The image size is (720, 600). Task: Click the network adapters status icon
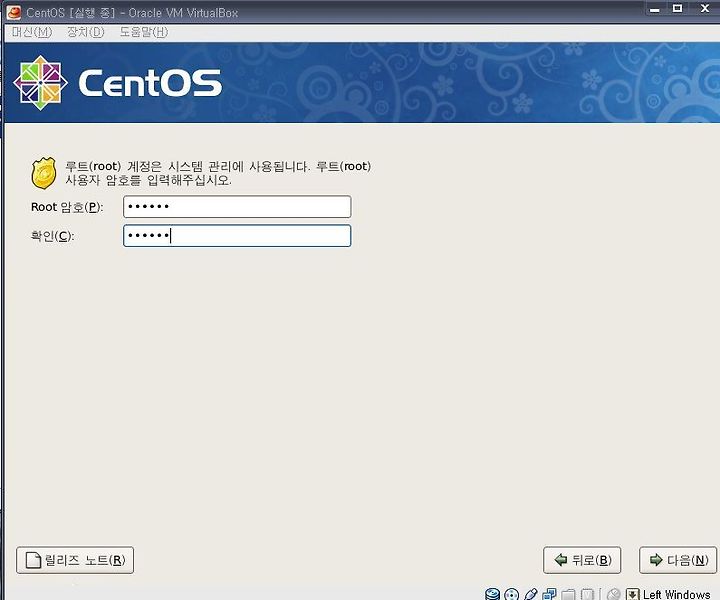click(549, 594)
